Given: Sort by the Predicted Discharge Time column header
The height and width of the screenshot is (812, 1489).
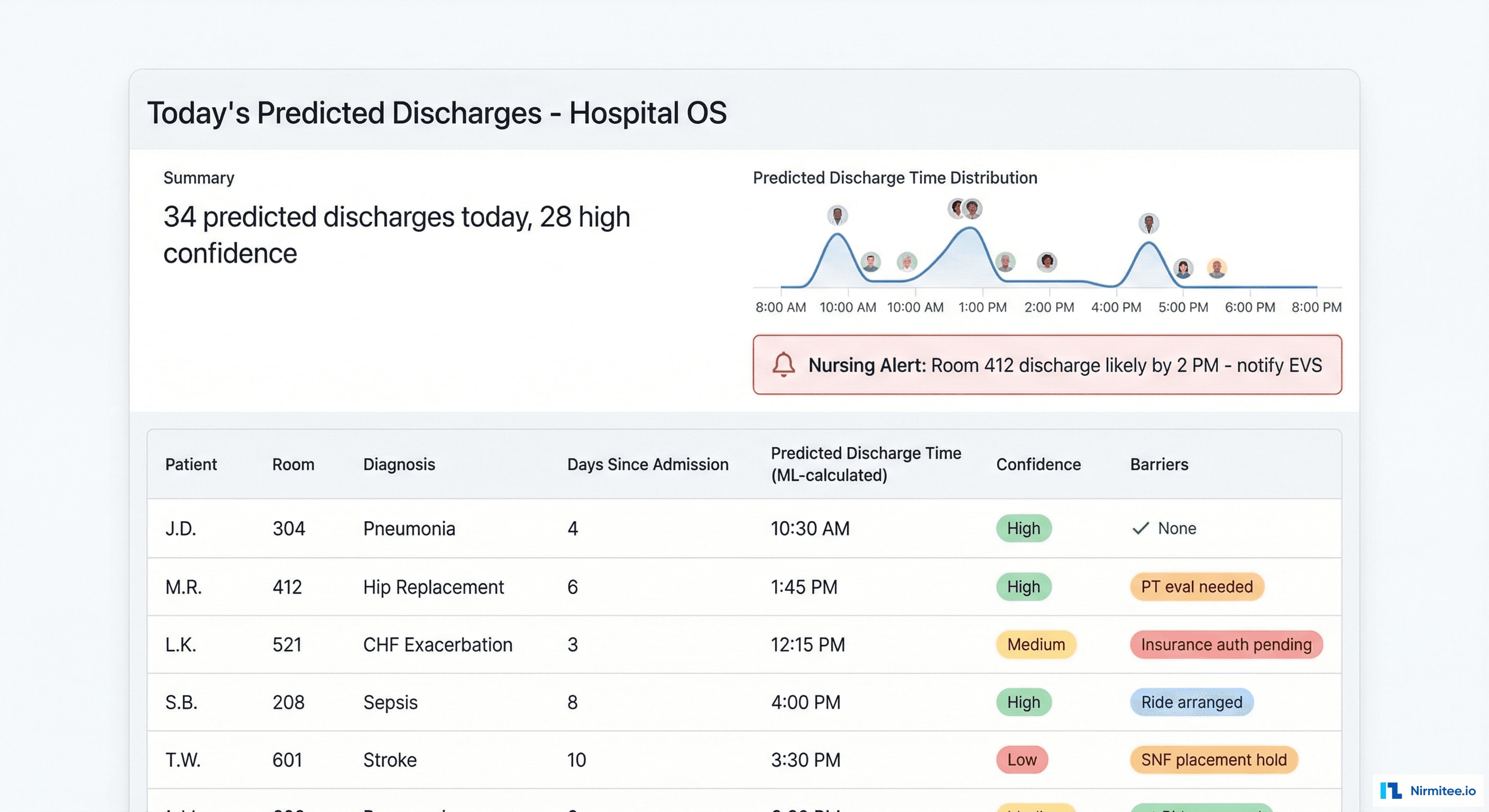Looking at the screenshot, I should 867,464.
